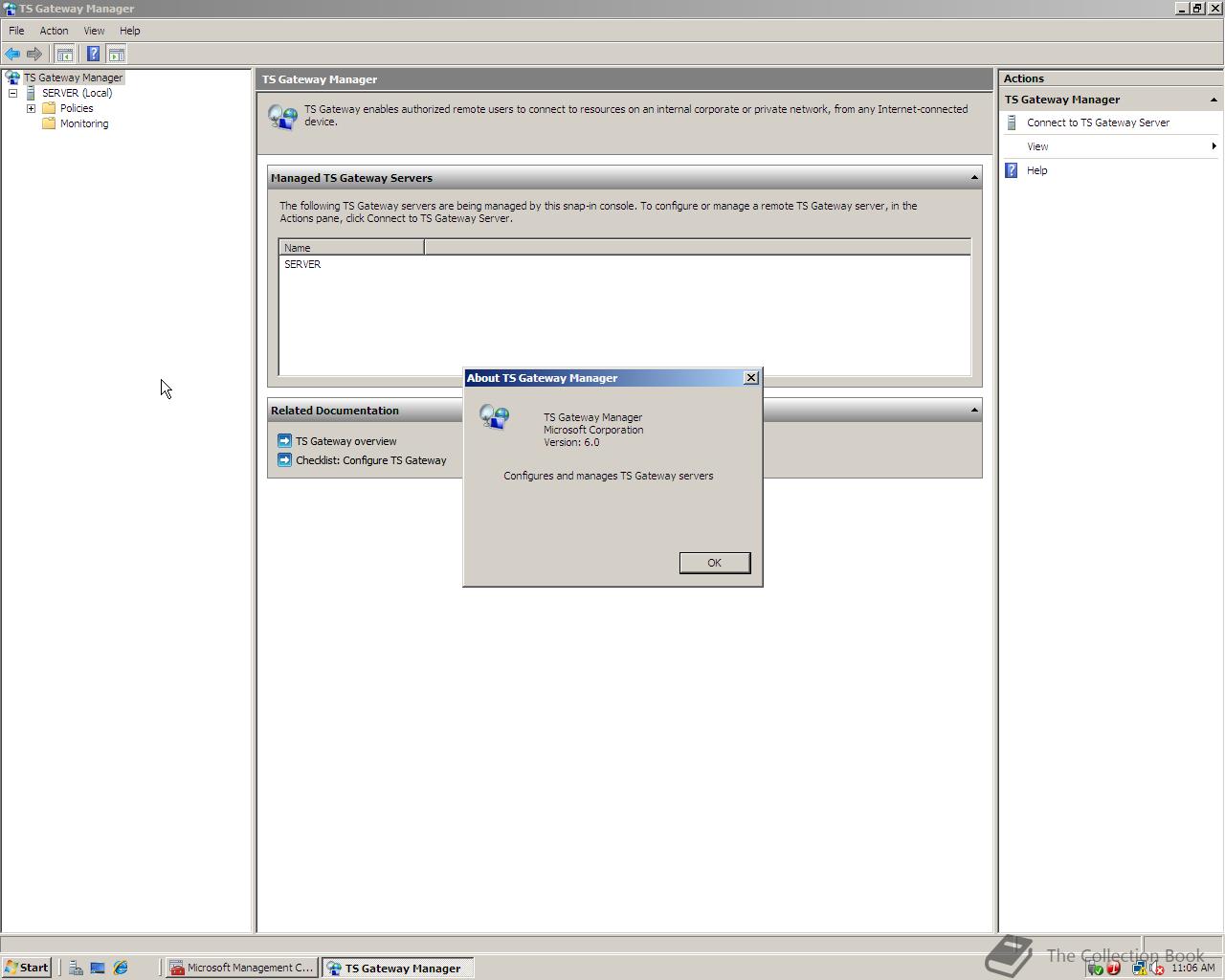Open Server Manager from the quick launch

(x=76, y=968)
